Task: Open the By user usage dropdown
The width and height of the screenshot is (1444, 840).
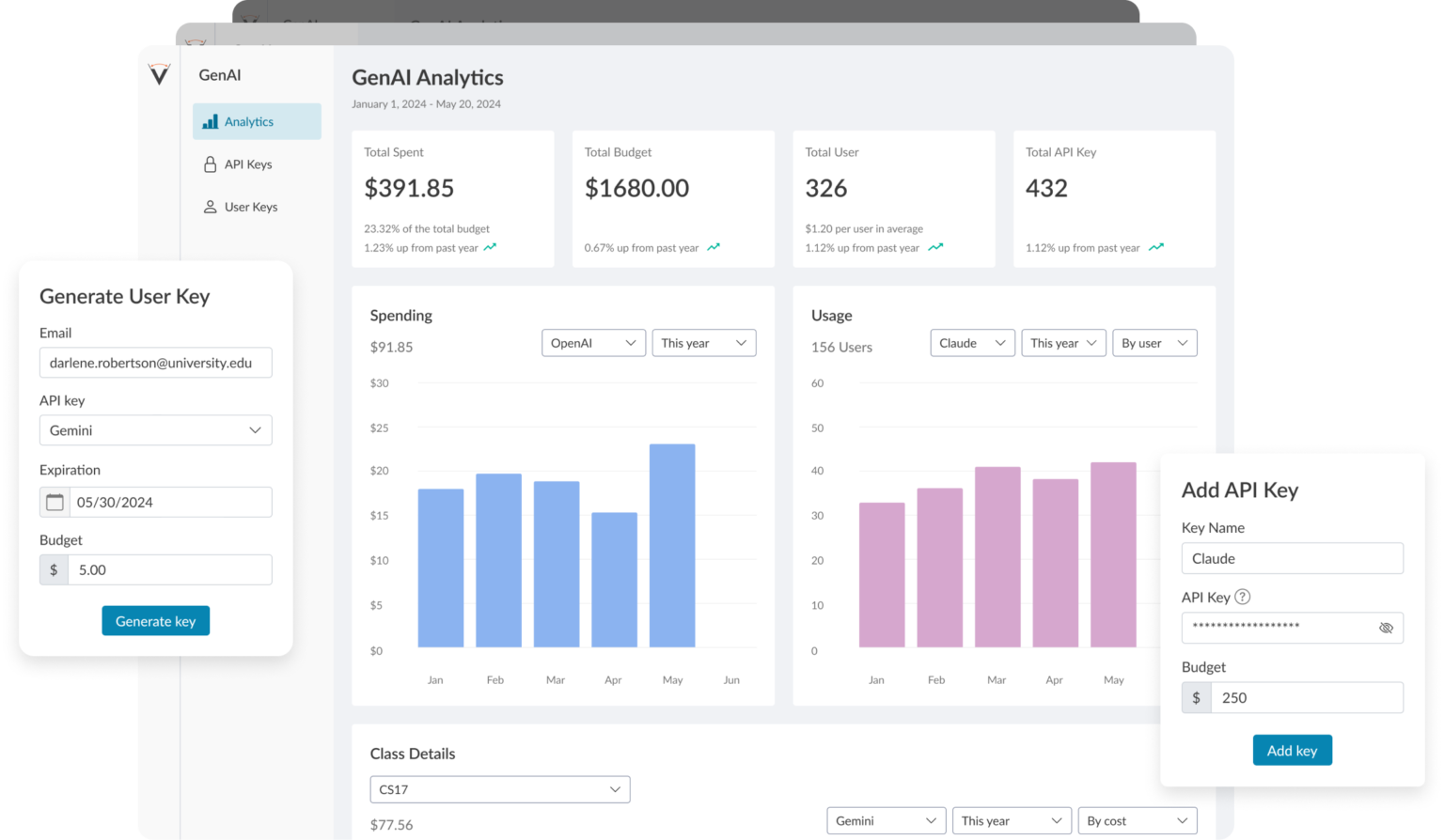Action: [x=1154, y=343]
